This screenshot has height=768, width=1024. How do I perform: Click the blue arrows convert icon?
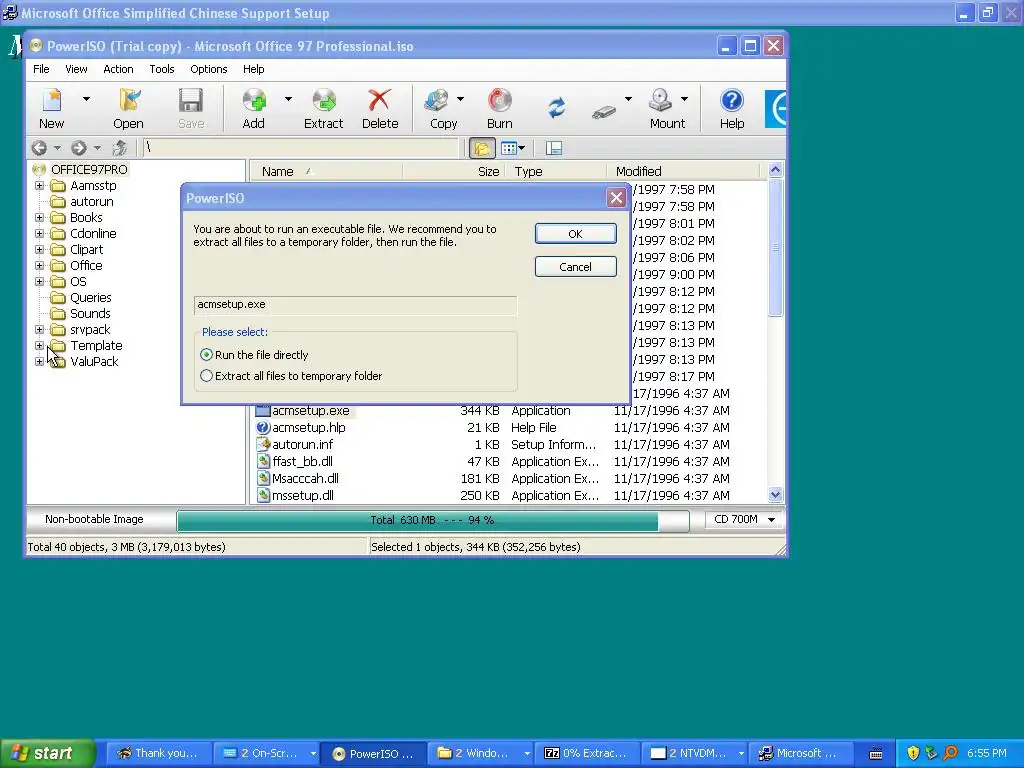point(556,108)
